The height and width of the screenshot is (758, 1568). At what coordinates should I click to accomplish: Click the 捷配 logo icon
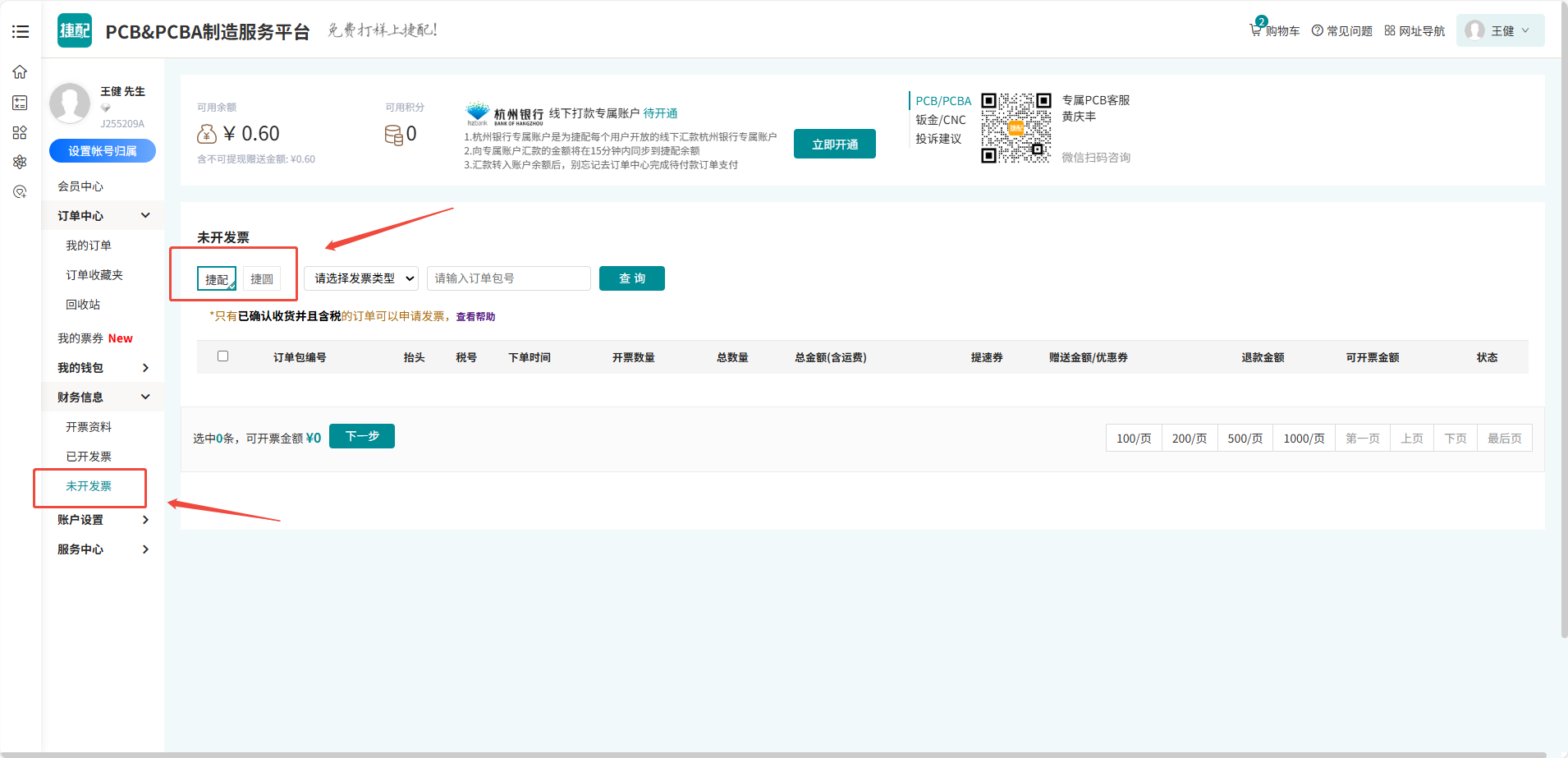tap(75, 31)
